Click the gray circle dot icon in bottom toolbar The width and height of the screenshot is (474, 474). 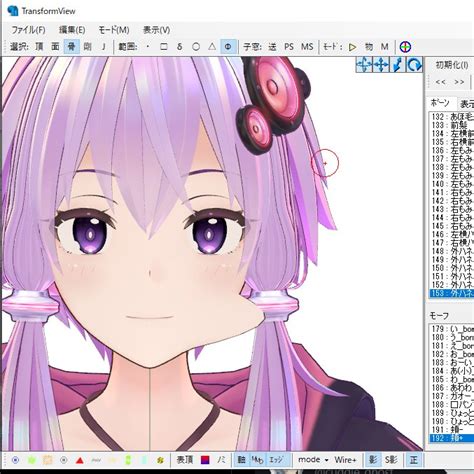pyautogui.click(x=64, y=460)
